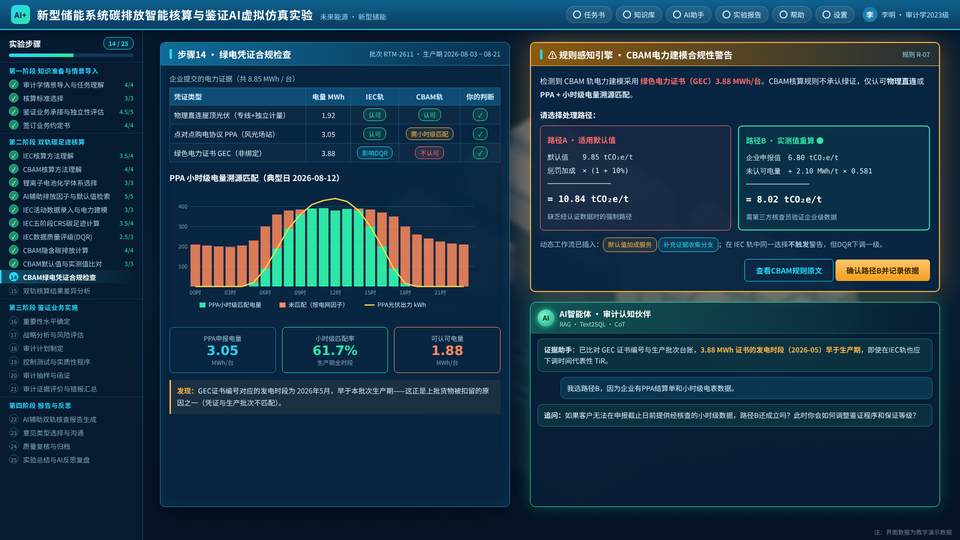Click the checkmark beside 鉴证业务承接与独立性评估

click(x=13, y=111)
